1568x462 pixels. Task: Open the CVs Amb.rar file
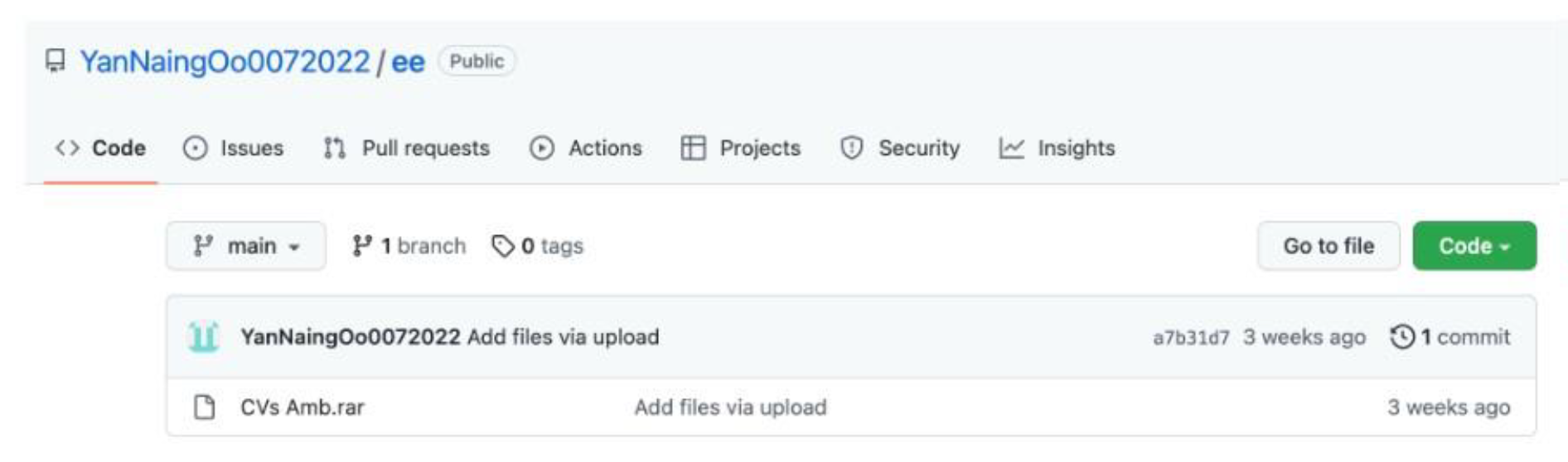coord(302,407)
